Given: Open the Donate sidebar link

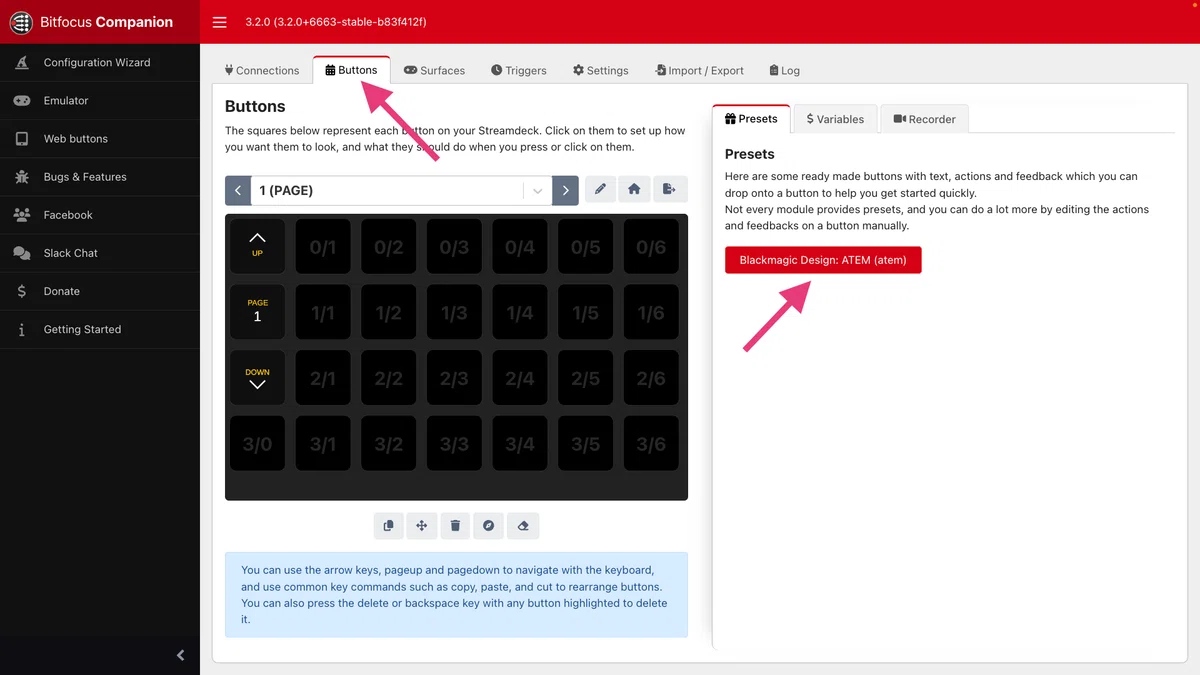Looking at the screenshot, I should coord(100,290).
